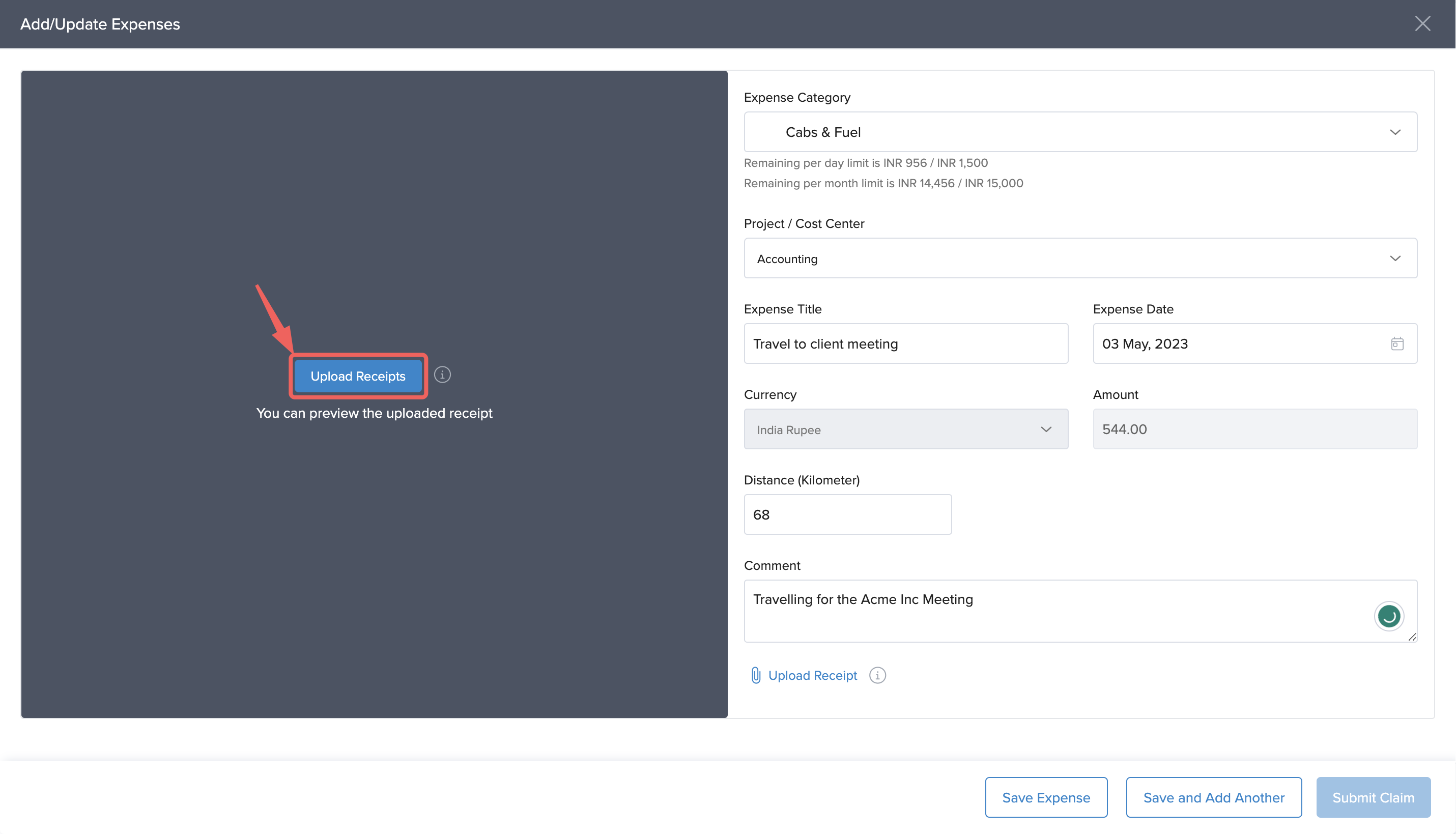Expand the Expense Category chevron arrow
The height and width of the screenshot is (834, 1456).
[1395, 132]
